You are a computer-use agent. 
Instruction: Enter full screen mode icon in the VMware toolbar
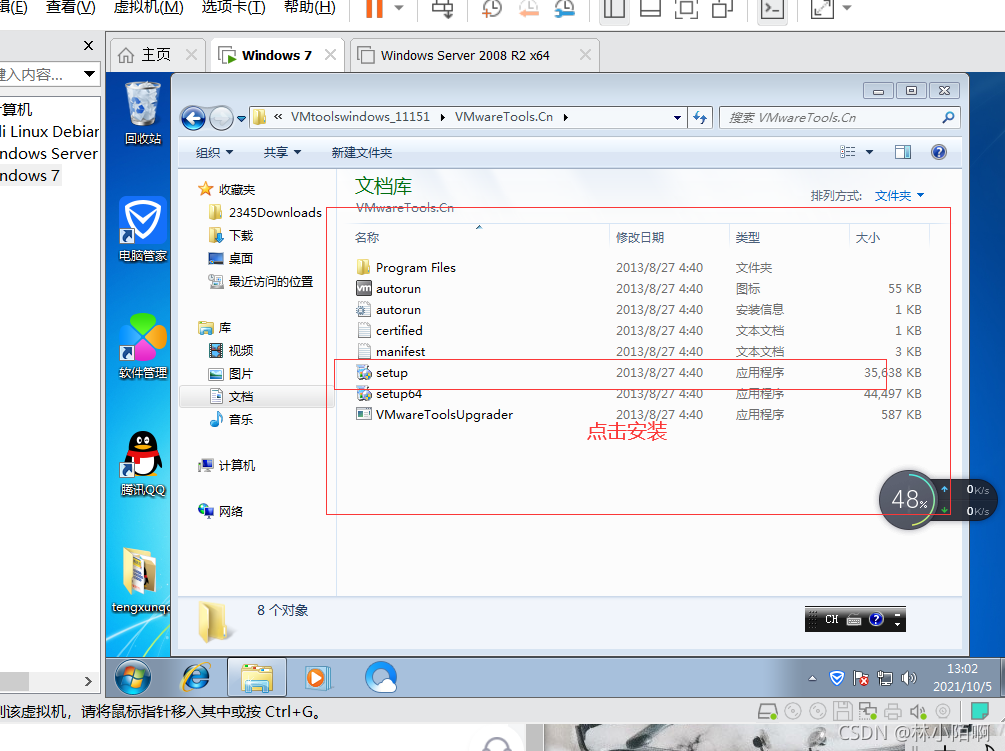pyautogui.click(x=686, y=8)
